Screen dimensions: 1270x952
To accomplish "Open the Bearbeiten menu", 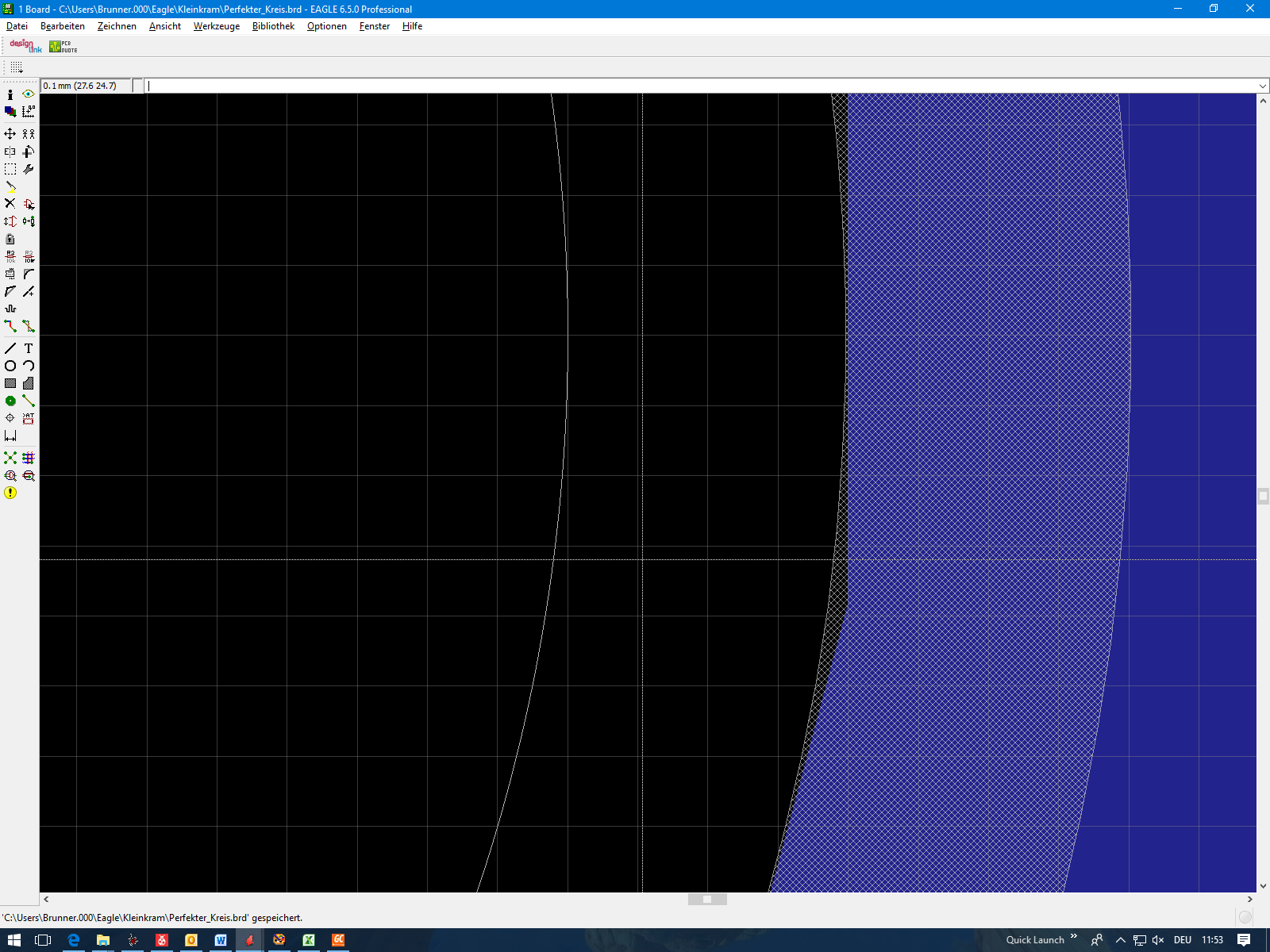I will coord(63,26).
